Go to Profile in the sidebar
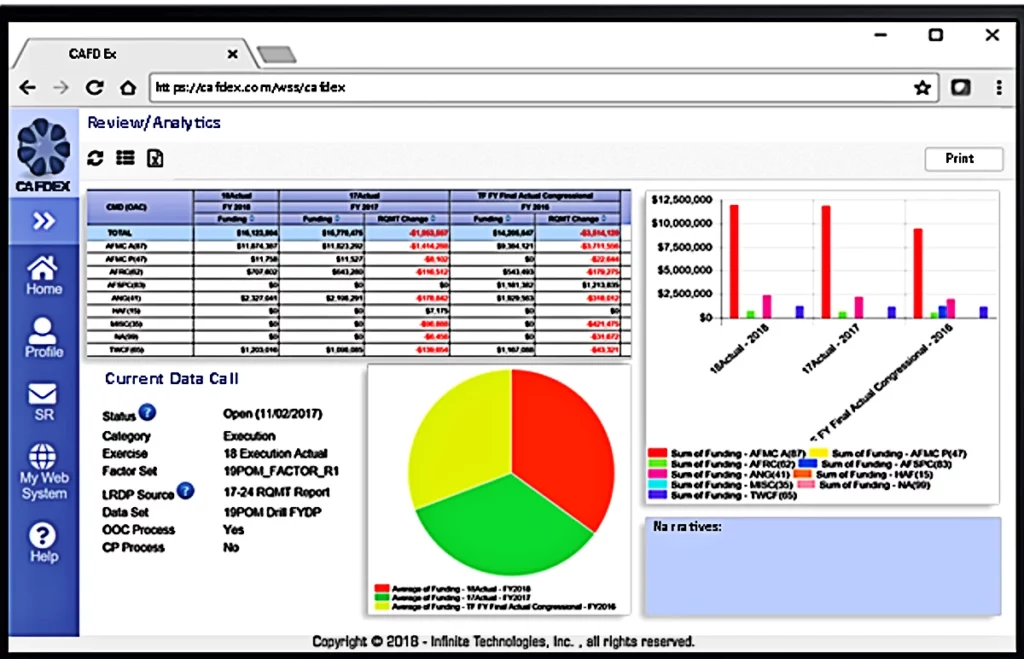Screen dimensions: 1024x659 pyautogui.click(x=44, y=338)
